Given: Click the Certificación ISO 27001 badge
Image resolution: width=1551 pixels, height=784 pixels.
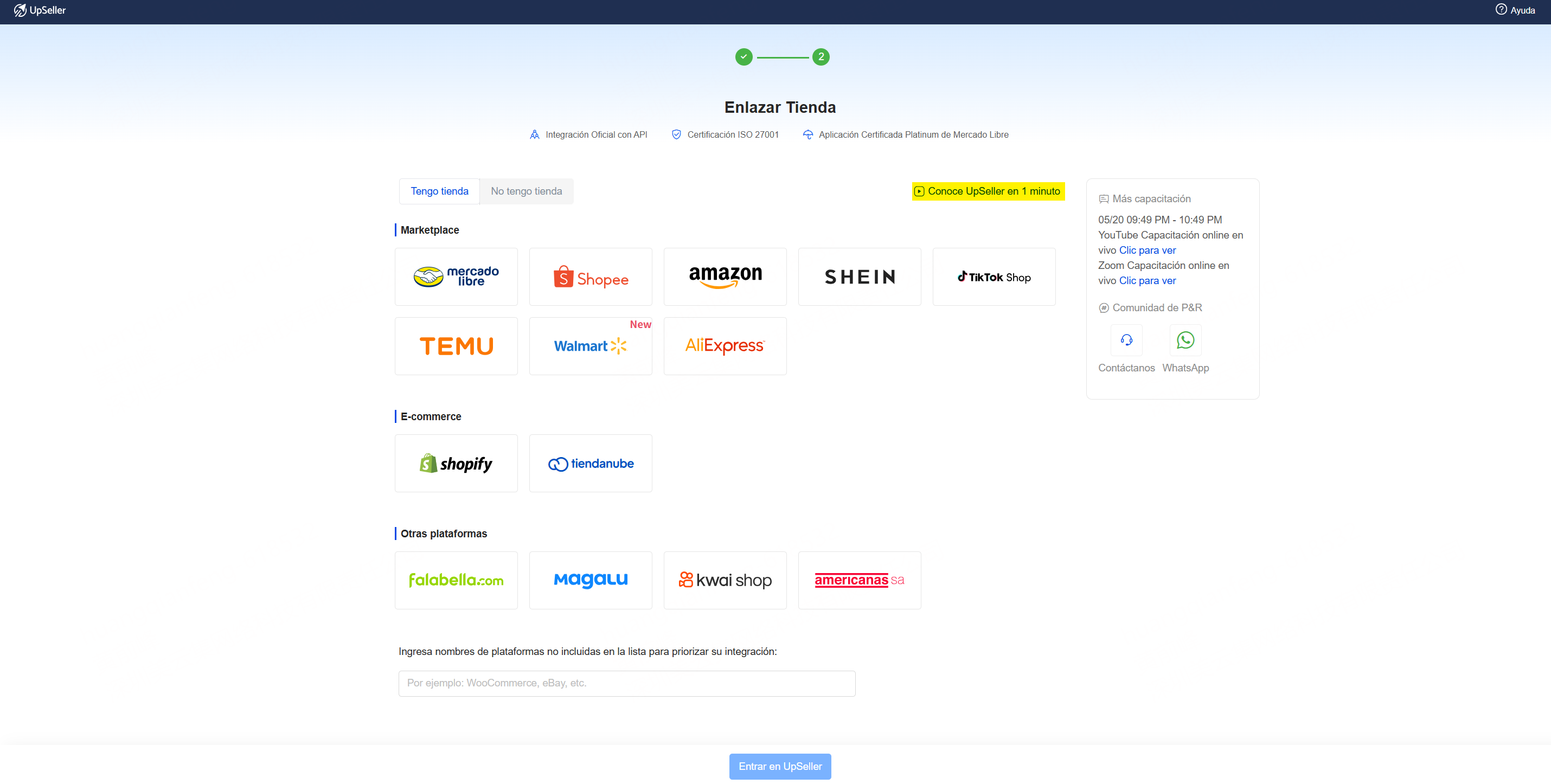Looking at the screenshot, I should pos(725,135).
